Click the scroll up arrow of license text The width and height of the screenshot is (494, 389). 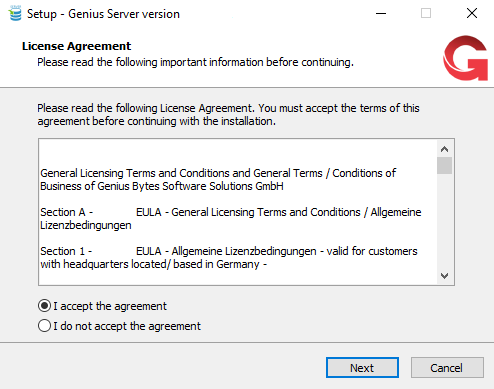(x=444, y=149)
